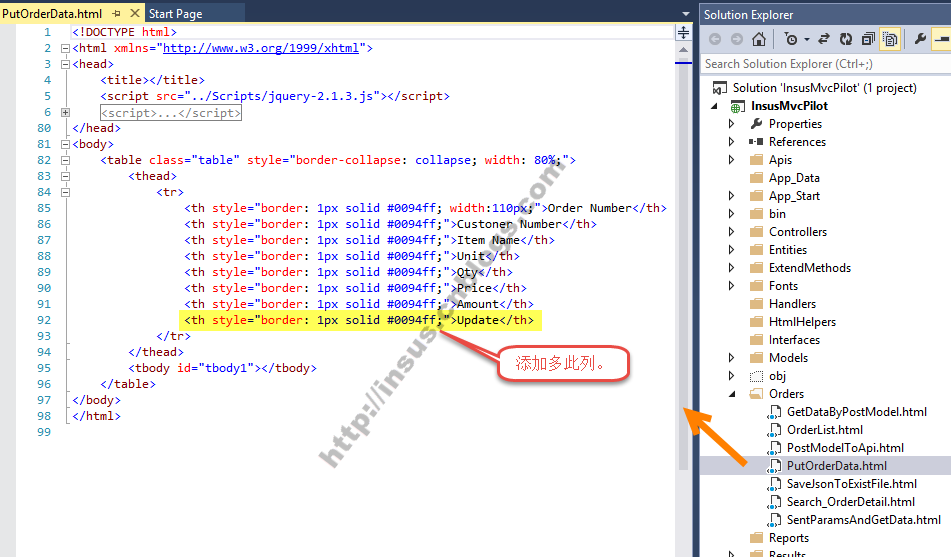Expand the Apis folder node
Screen dimensions: 951x557
(731, 160)
